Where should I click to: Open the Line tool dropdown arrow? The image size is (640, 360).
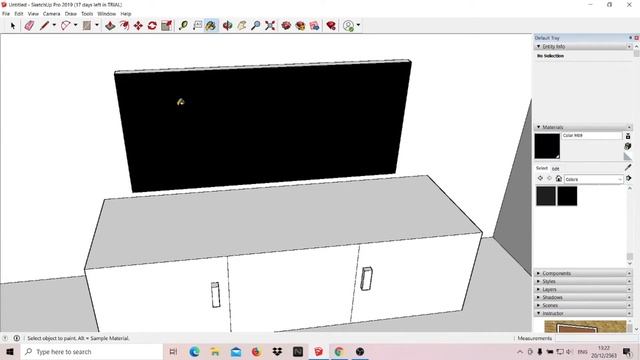coord(54,25)
